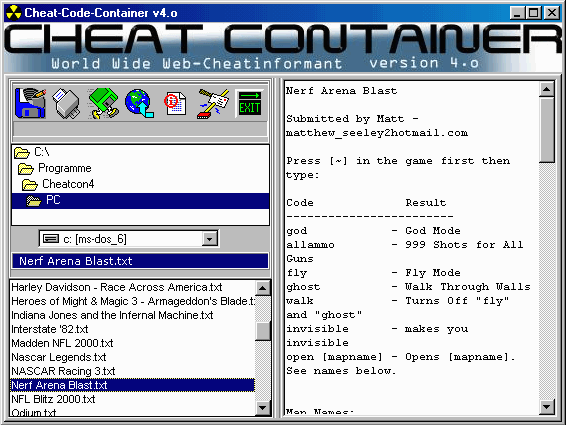Screen dimensions: 566x425
Task: Click the 'god' cheat code line
Action: click(373, 231)
